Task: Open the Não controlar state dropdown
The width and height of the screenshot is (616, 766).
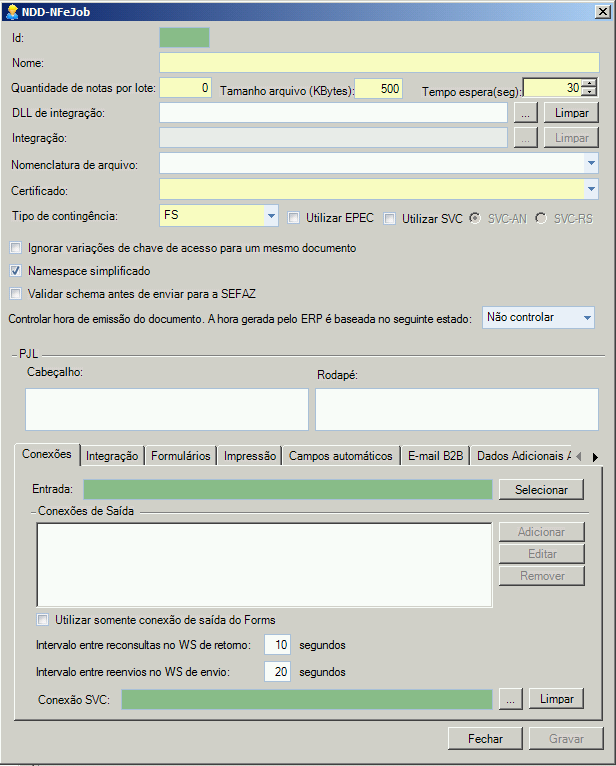Action: (x=587, y=318)
